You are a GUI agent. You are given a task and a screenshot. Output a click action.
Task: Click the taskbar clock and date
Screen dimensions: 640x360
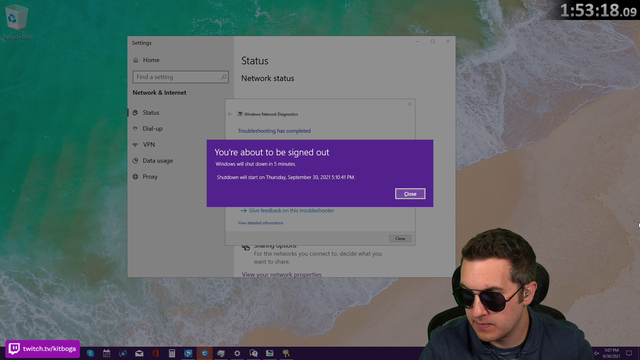click(x=611, y=353)
